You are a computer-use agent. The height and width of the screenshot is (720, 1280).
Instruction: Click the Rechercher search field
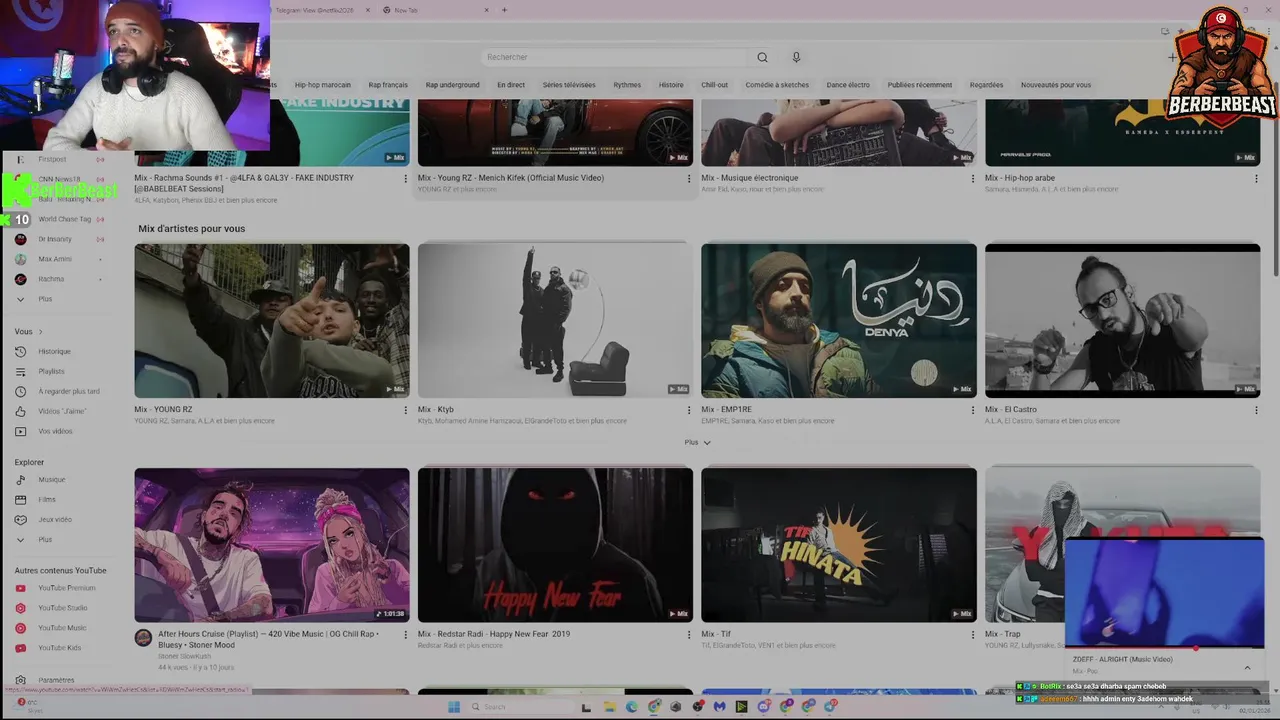click(613, 57)
